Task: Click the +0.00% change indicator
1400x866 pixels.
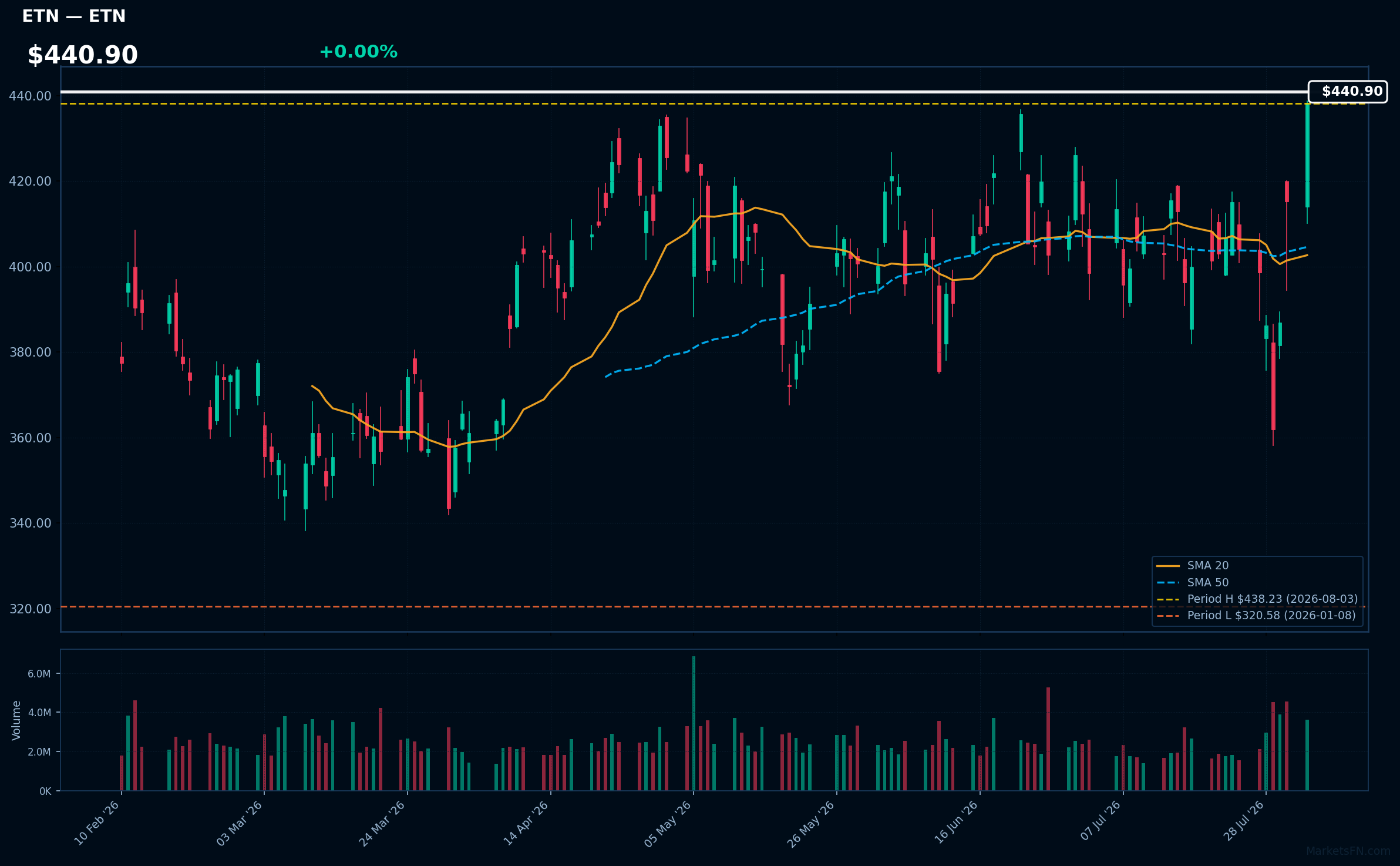Action: 358,52
